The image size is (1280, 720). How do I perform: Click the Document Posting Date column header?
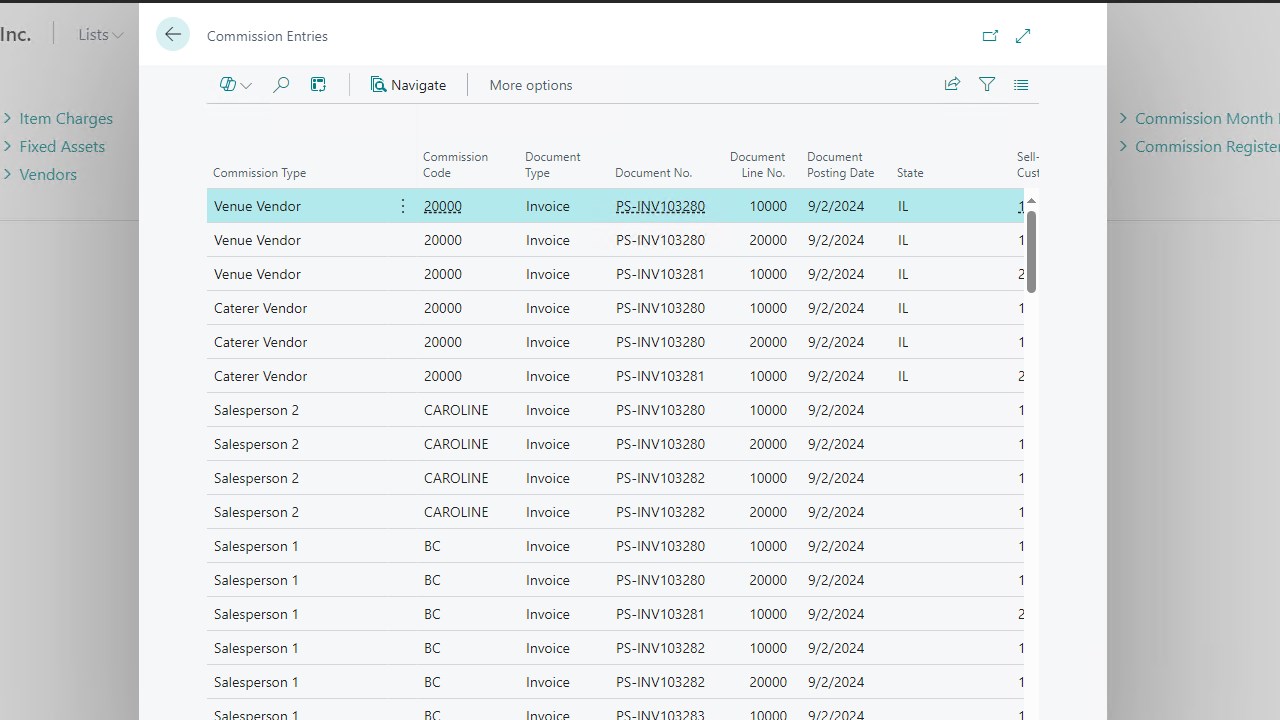click(840, 165)
